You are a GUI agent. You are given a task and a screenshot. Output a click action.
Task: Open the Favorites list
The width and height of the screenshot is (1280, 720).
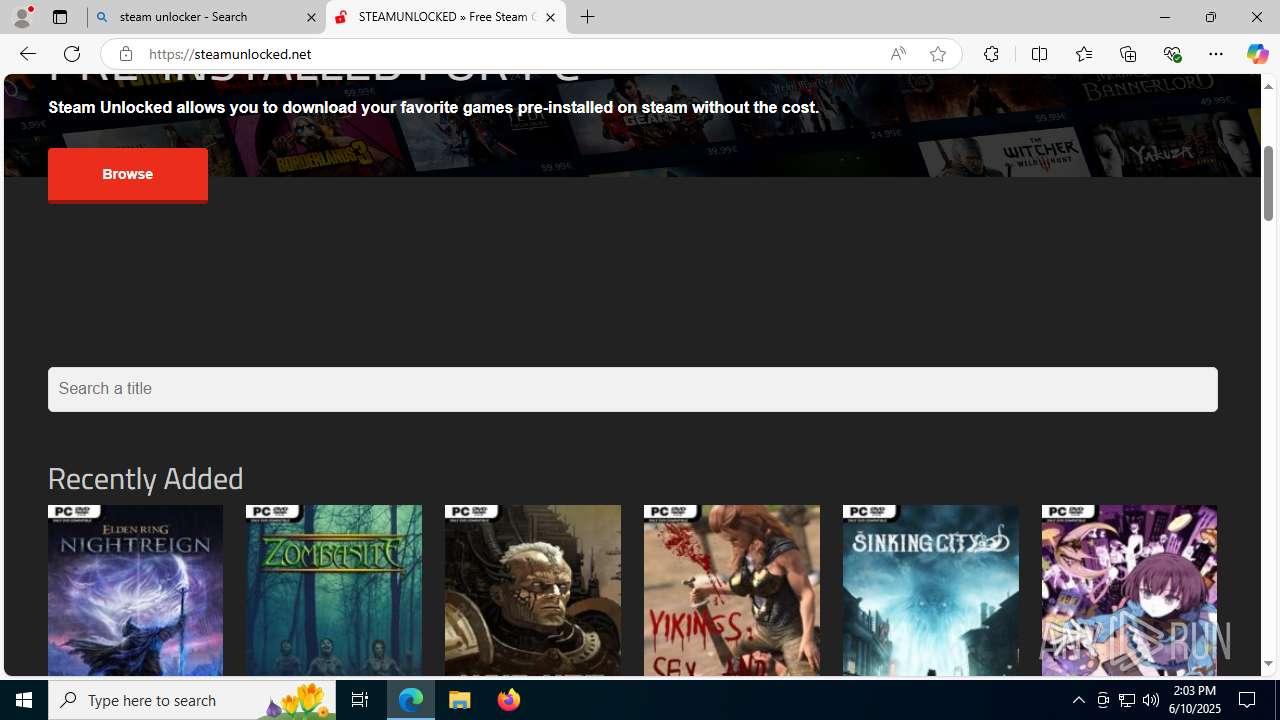coord(1083,54)
